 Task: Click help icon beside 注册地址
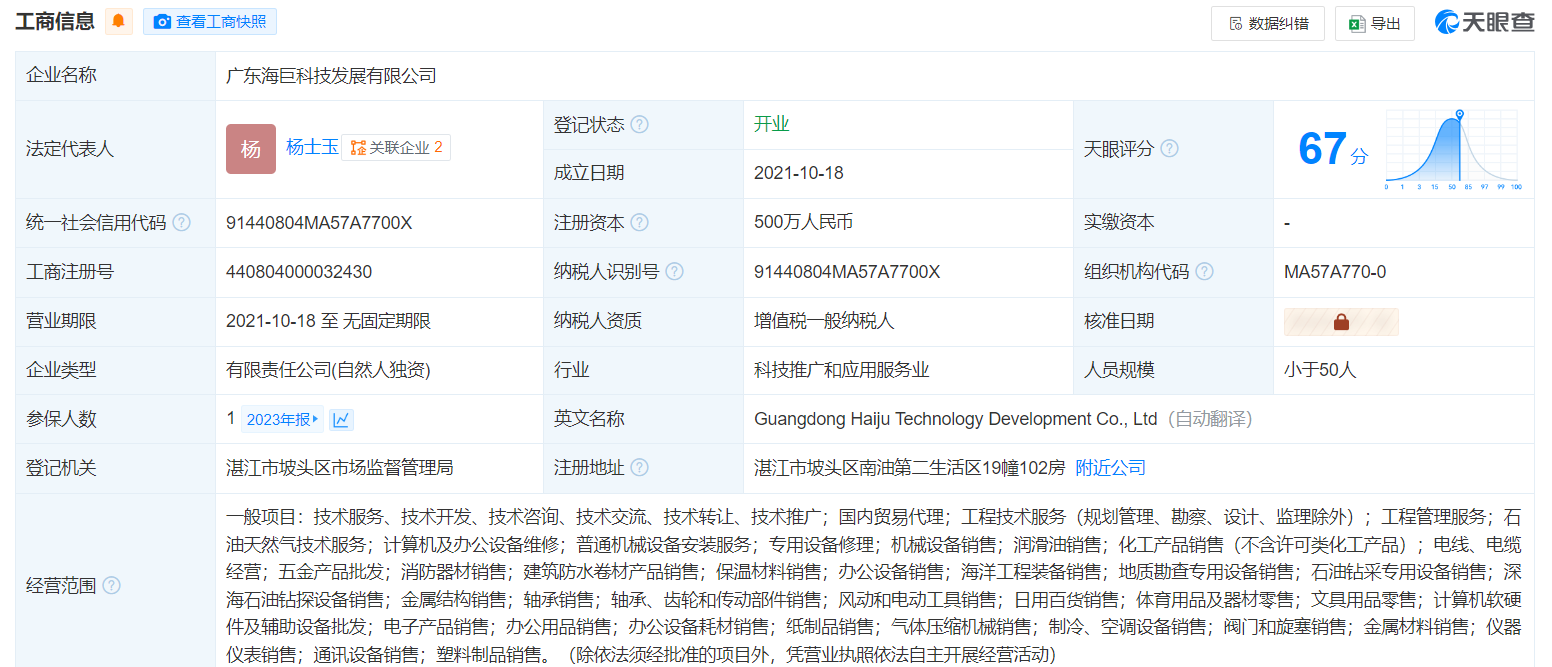(x=639, y=468)
